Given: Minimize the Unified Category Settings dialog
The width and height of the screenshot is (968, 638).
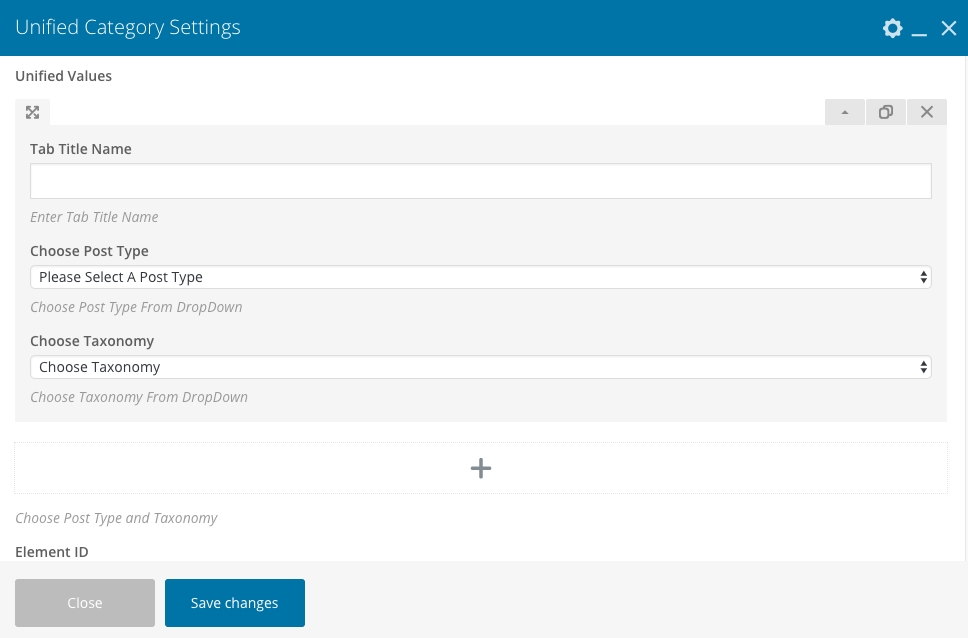Looking at the screenshot, I should point(920,30).
